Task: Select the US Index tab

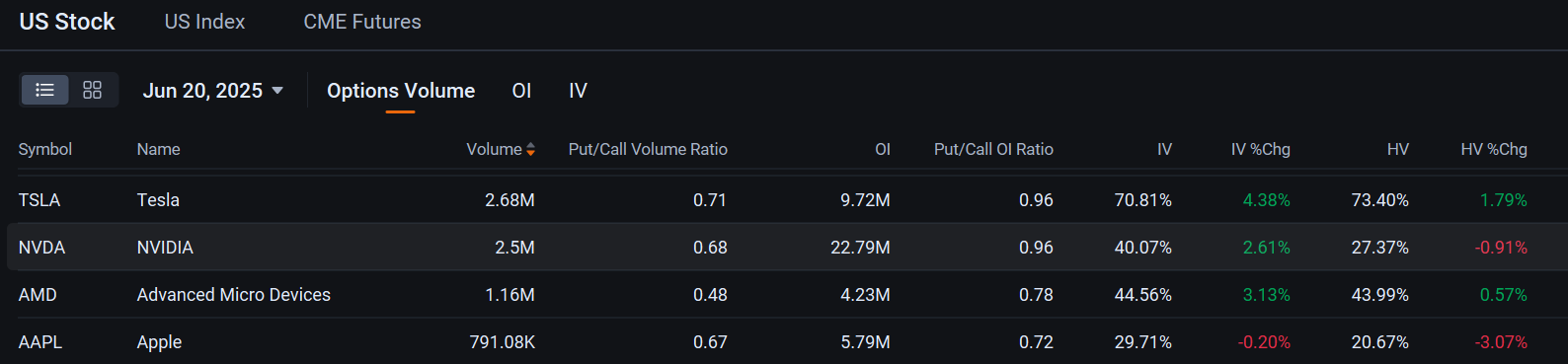Action: pos(204,22)
